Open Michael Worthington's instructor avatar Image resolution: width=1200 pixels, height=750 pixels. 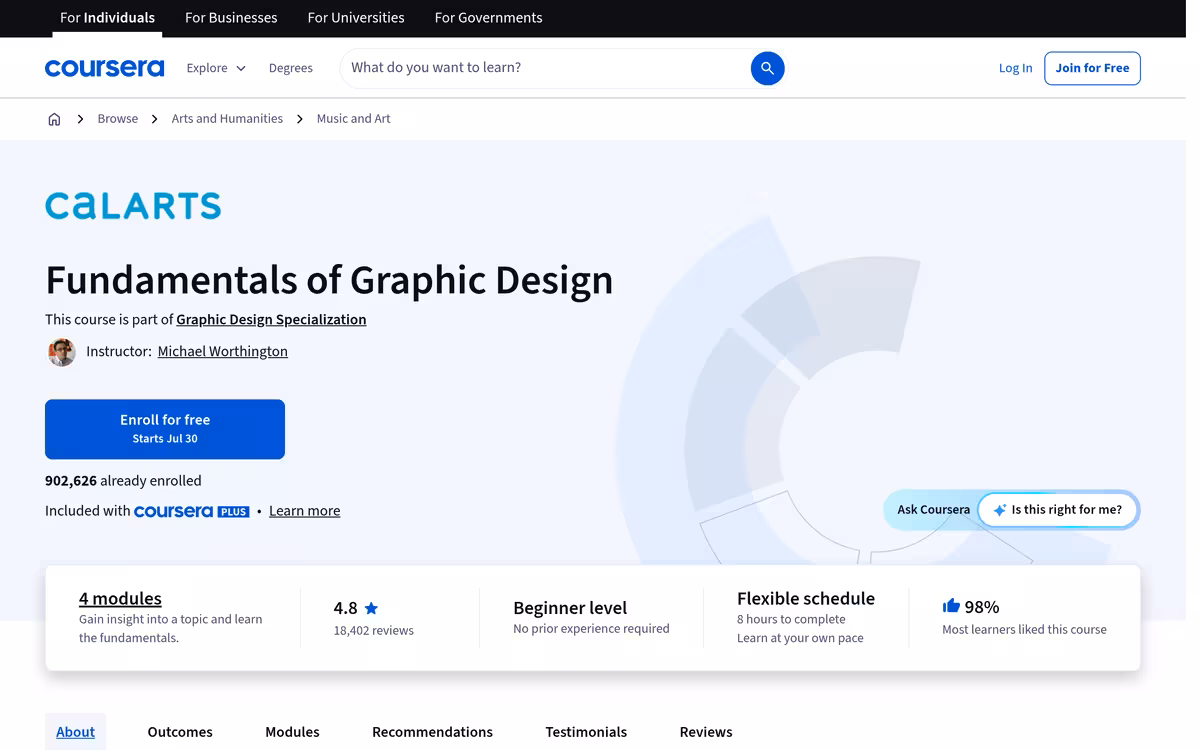(x=62, y=352)
